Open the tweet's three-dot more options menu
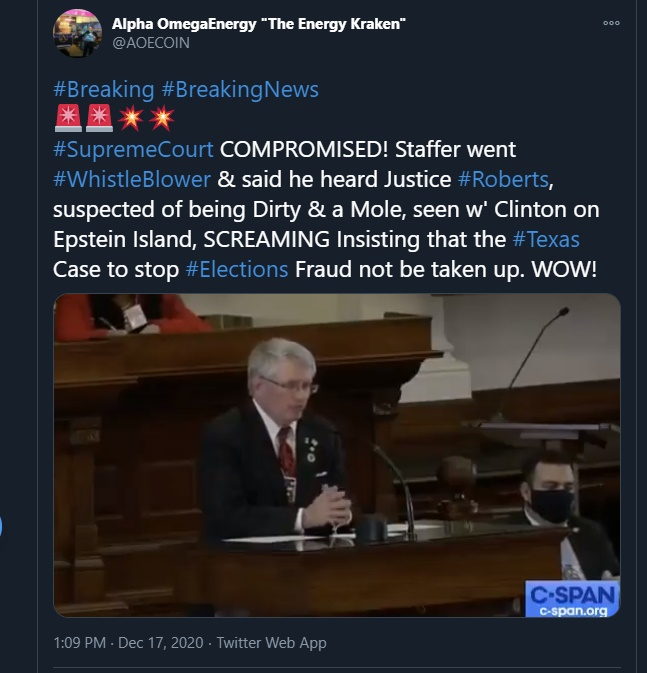Screen dimensions: 647x673 [611, 23]
